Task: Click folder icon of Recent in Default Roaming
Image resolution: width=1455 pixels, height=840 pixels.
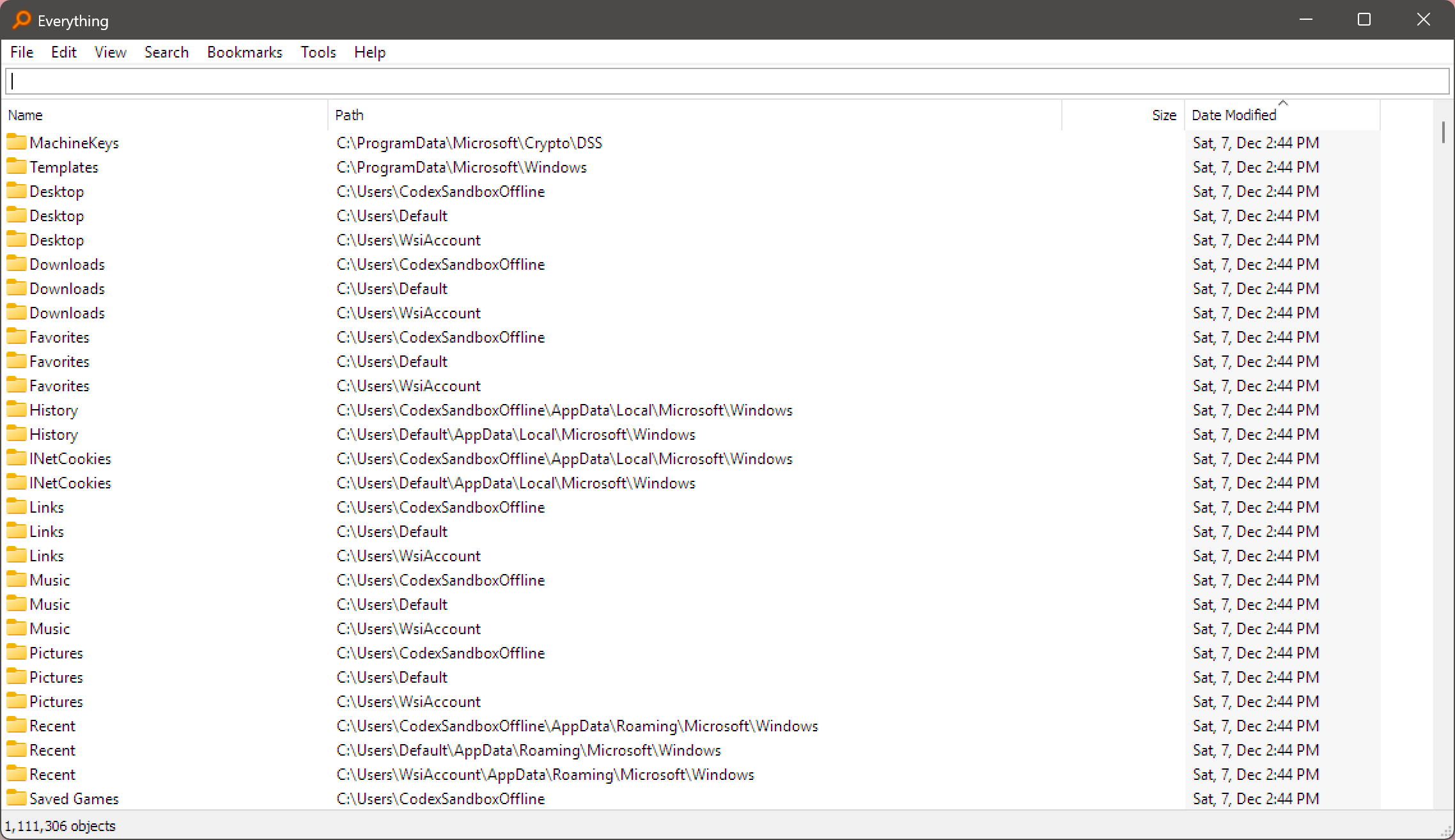Action: click(17, 749)
